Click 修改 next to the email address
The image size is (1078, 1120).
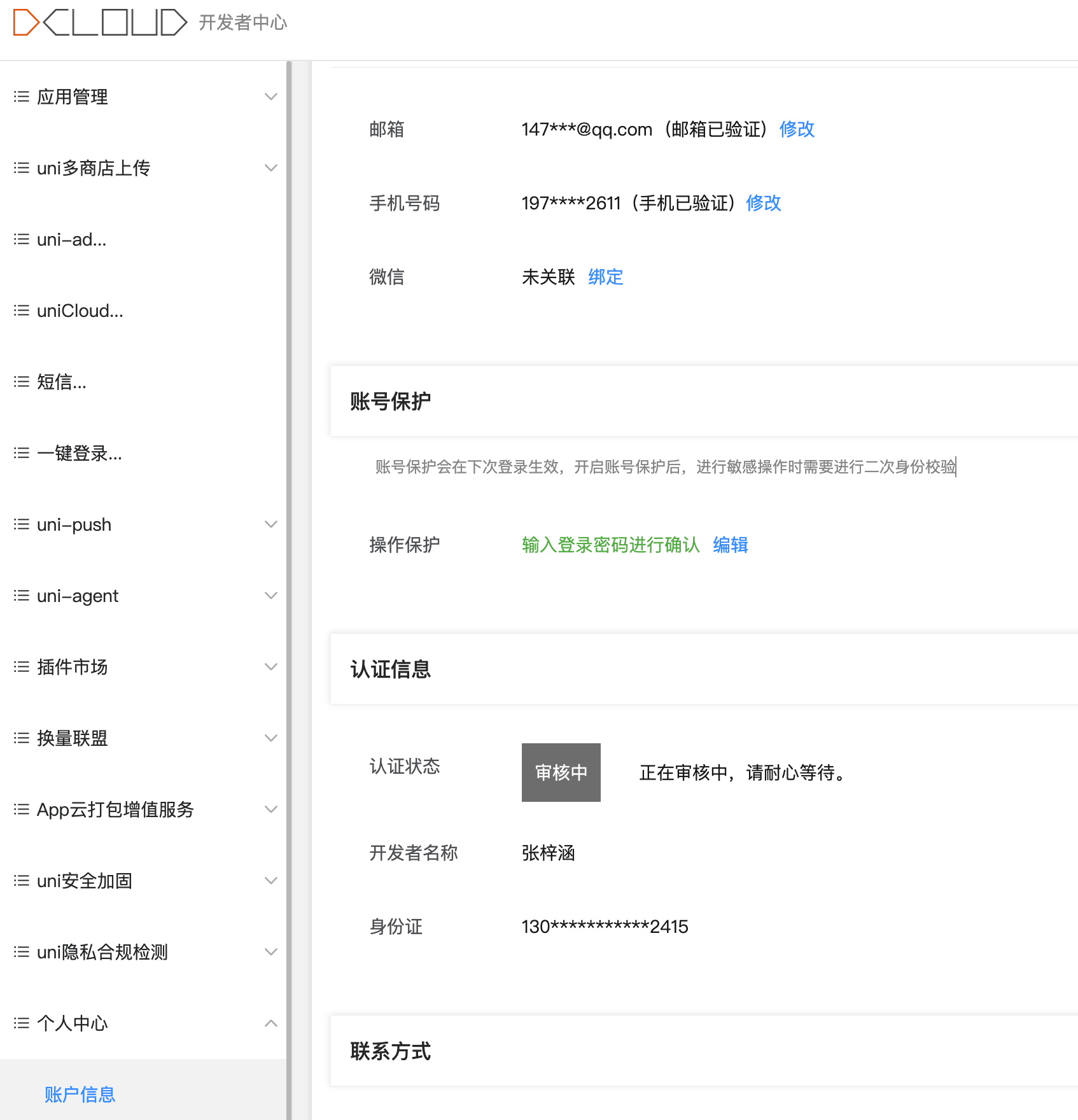(797, 129)
